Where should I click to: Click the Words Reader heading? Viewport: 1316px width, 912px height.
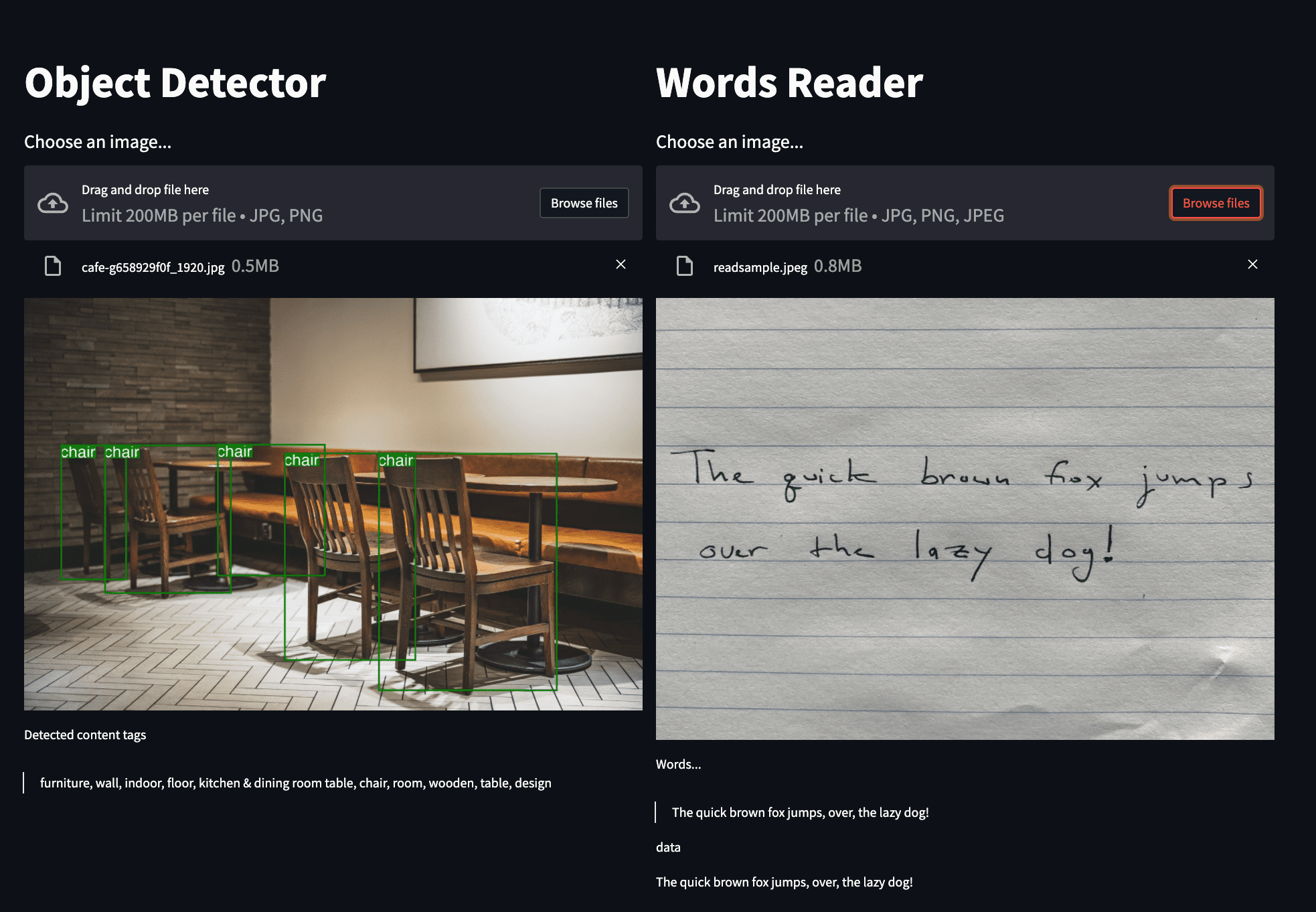pyautogui.click(x=789, y=82)
